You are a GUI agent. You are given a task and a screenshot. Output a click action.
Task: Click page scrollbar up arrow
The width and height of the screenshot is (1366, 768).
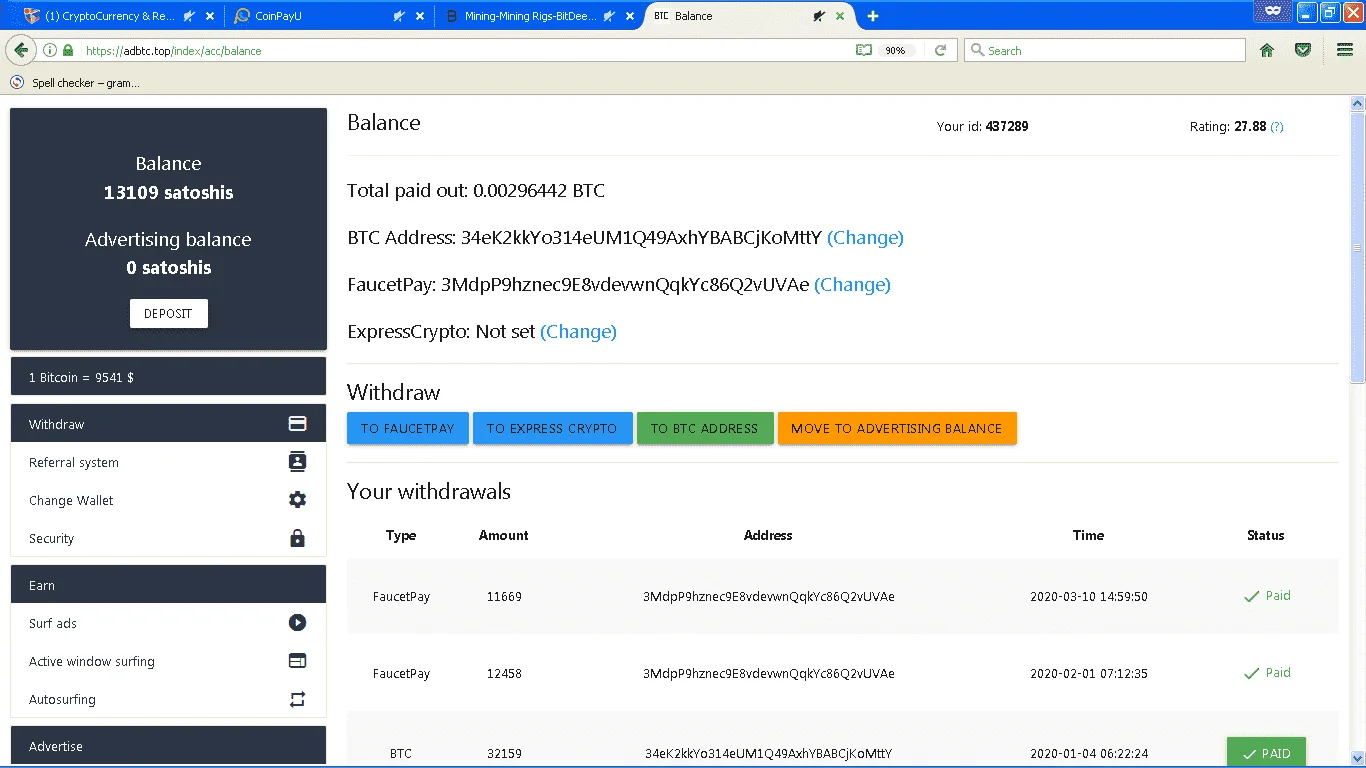[x=1357, y=104]
